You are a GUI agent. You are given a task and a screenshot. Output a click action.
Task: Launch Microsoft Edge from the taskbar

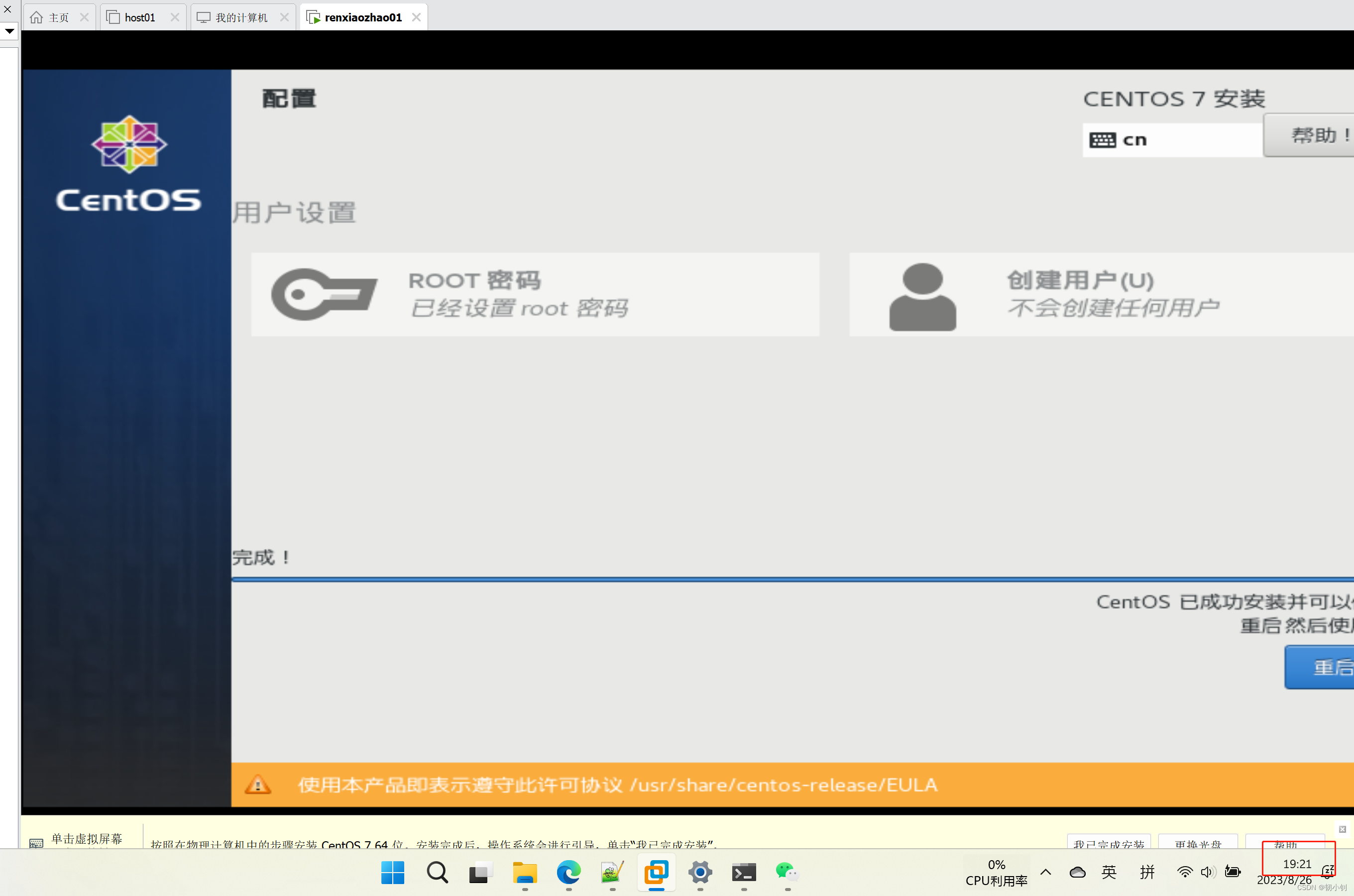pyautogui.click(x=568, y=872)
